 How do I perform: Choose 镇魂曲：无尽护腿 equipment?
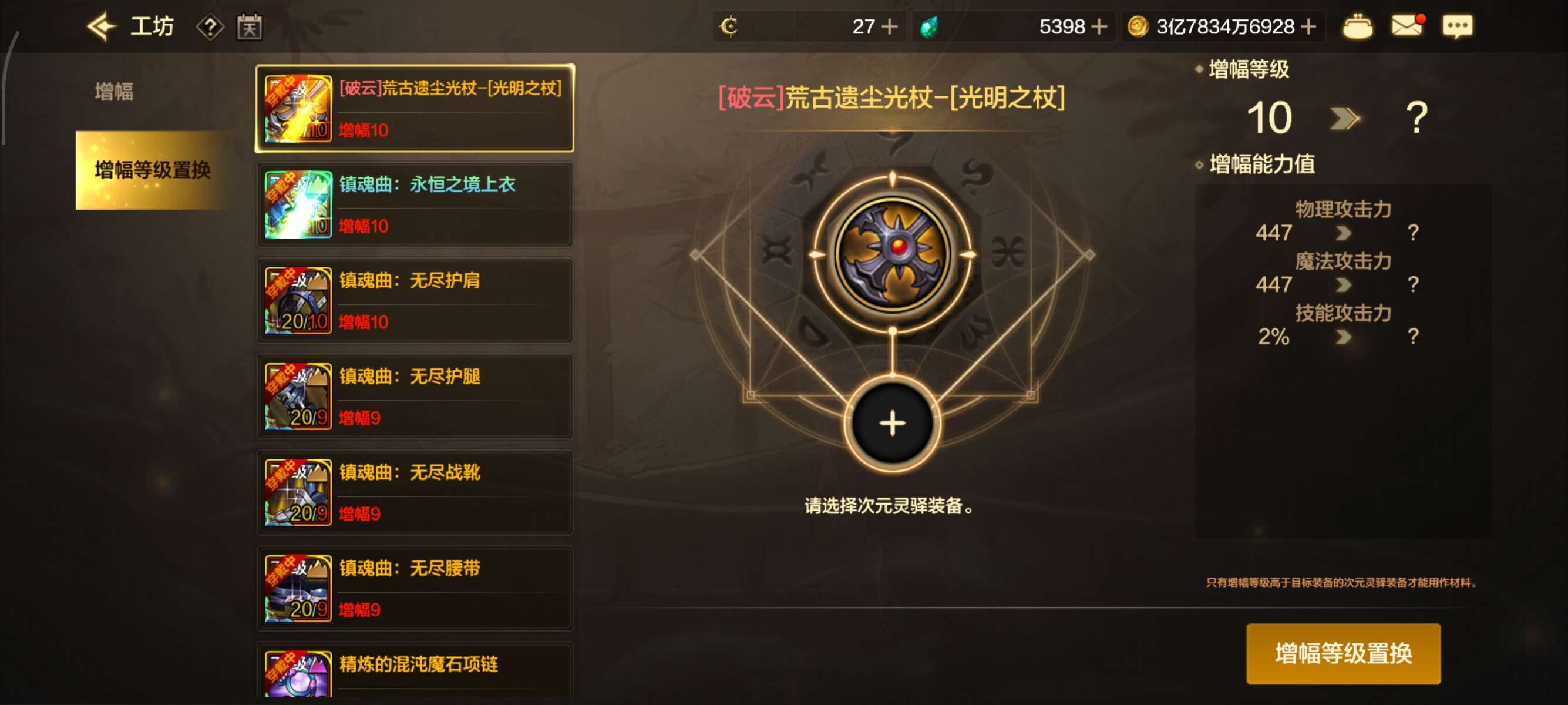coord(415,397)
